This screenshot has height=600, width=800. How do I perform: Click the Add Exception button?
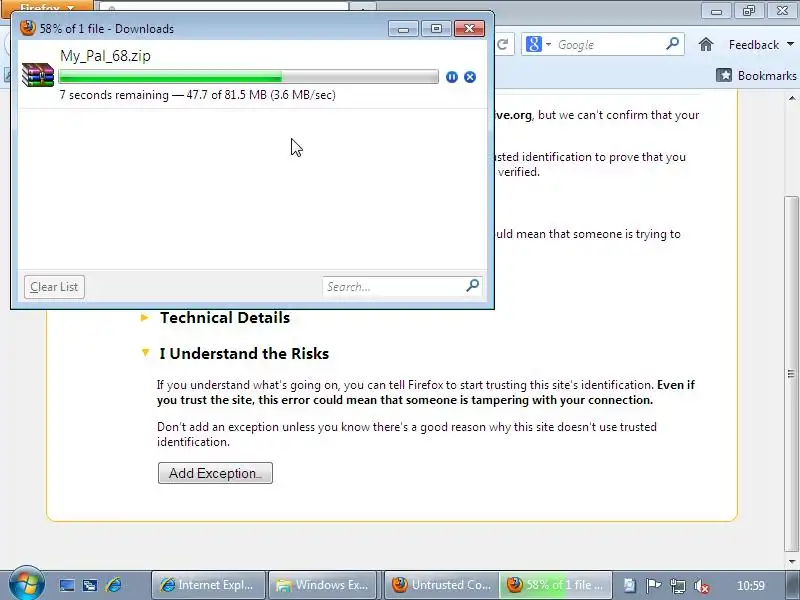(x=215, y=473)
